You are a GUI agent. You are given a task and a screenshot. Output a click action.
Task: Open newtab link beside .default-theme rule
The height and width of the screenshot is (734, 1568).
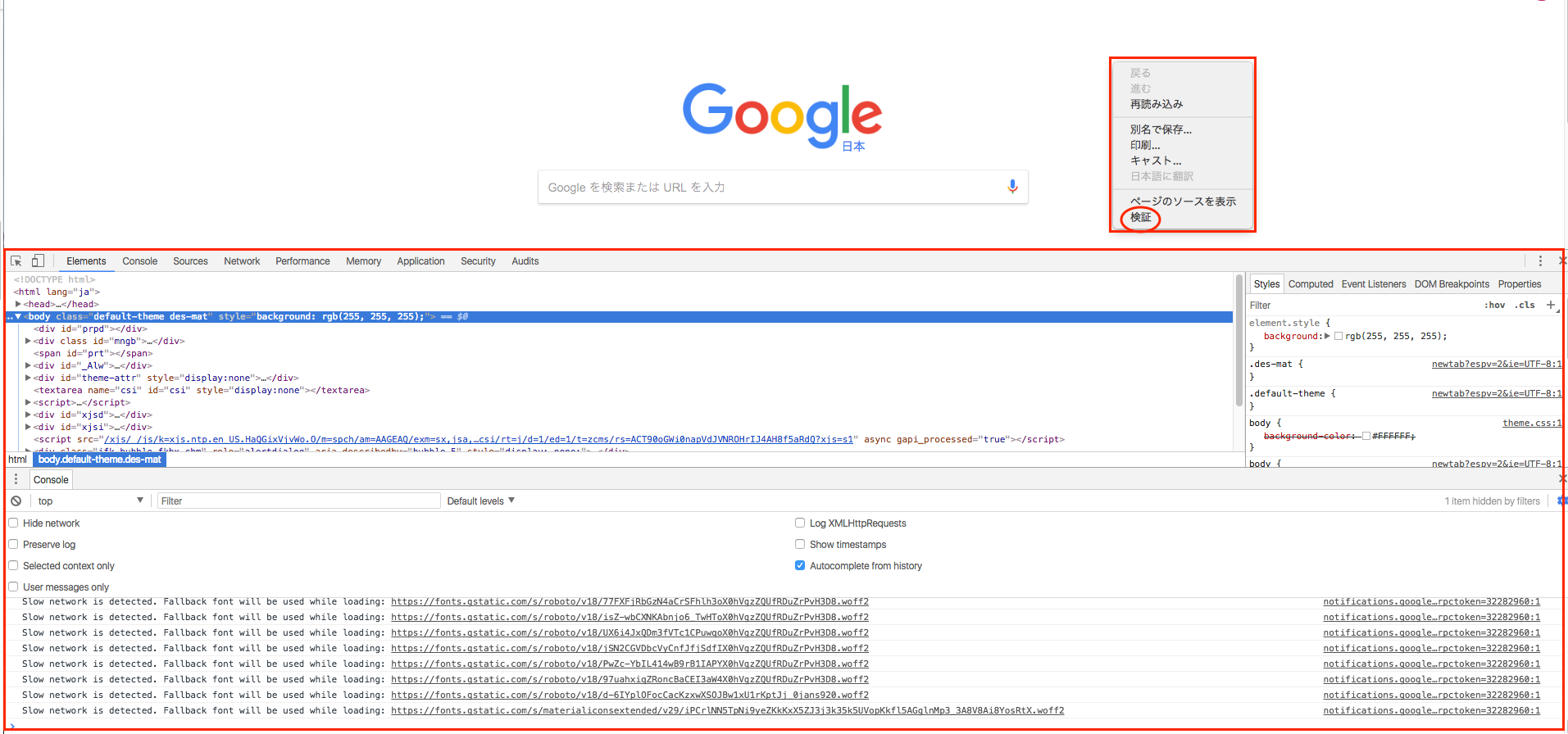click(x=1497, y=393)
